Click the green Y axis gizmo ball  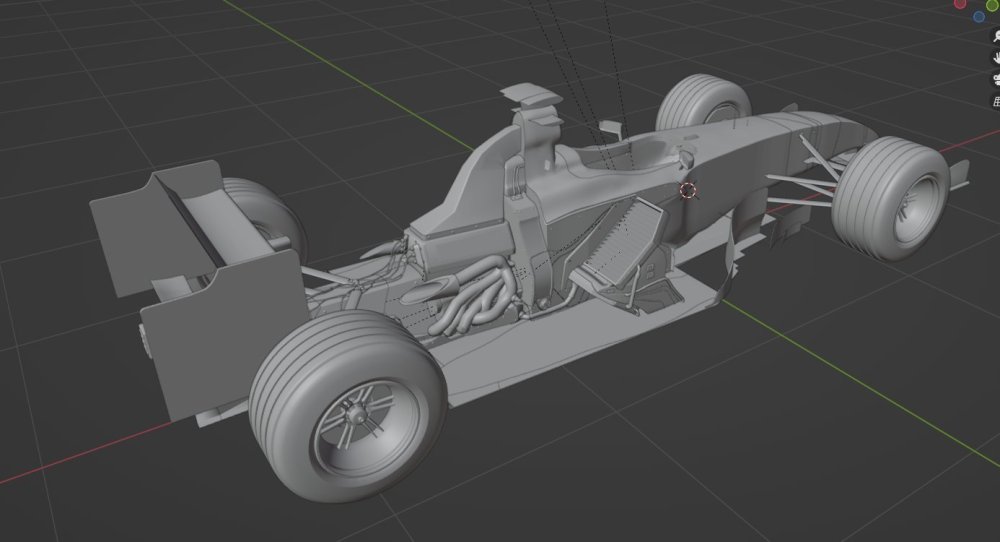coord(992,3)
